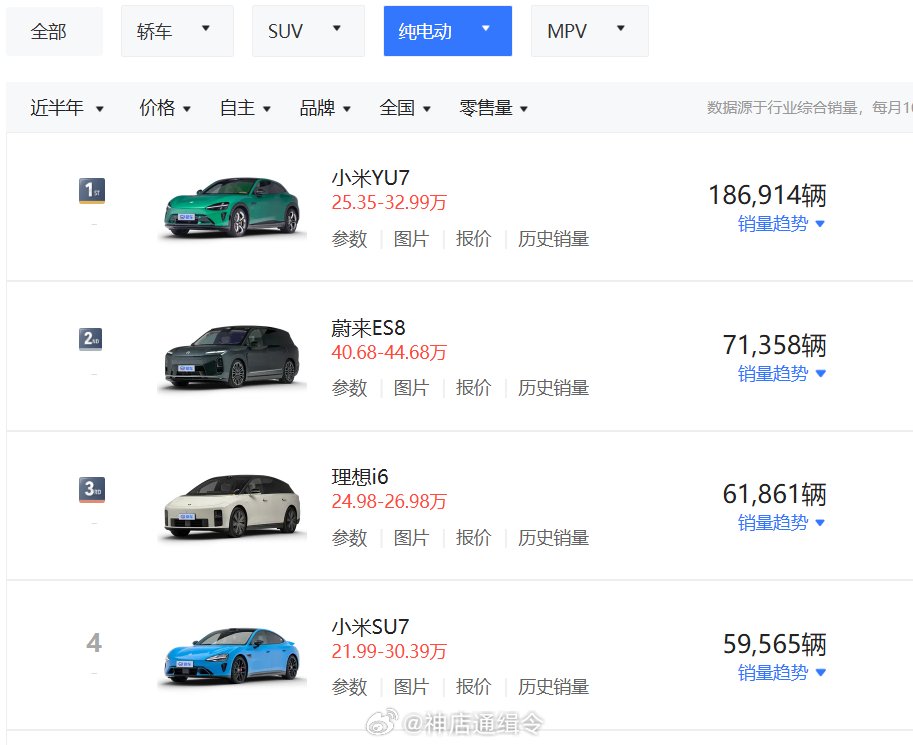Open the MPV dropdown menu
This screenshot has height=745, width=913.
(x=588, y=31)
